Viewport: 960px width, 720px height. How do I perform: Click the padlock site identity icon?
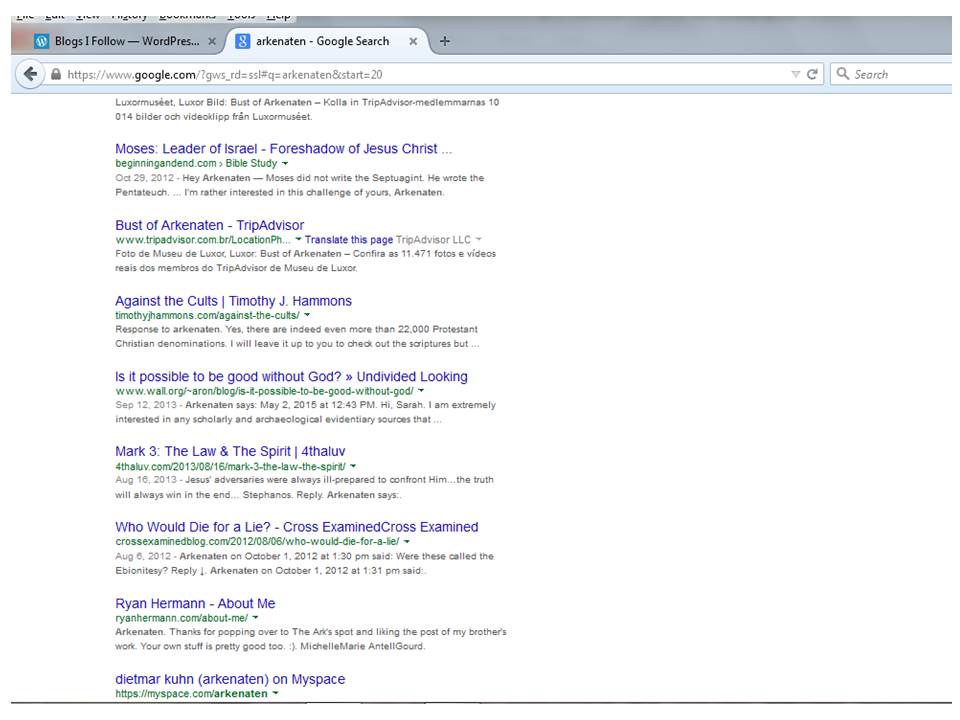(56, 75)
